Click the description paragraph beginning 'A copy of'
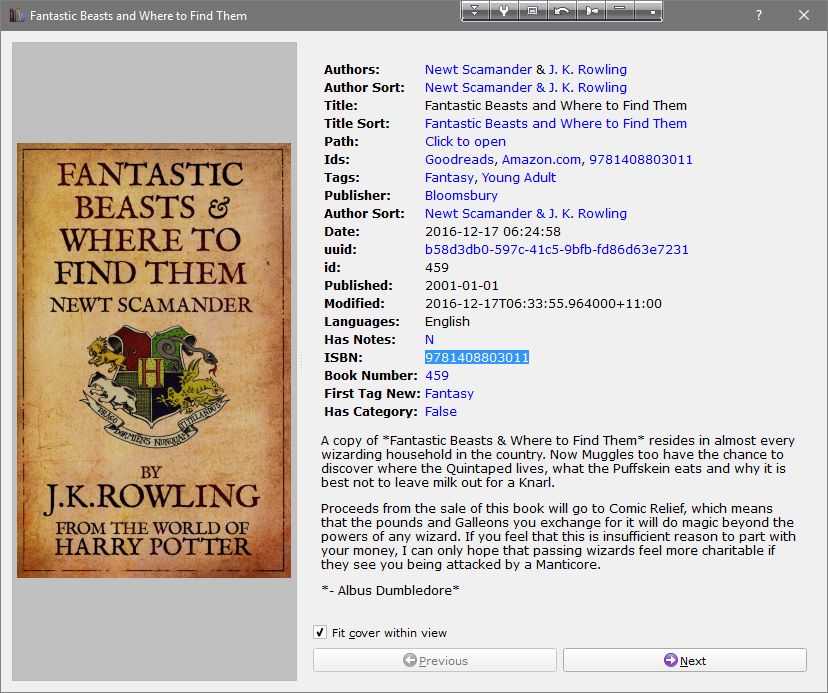Viewport: 828px width, 693px height. coord(558,461)
